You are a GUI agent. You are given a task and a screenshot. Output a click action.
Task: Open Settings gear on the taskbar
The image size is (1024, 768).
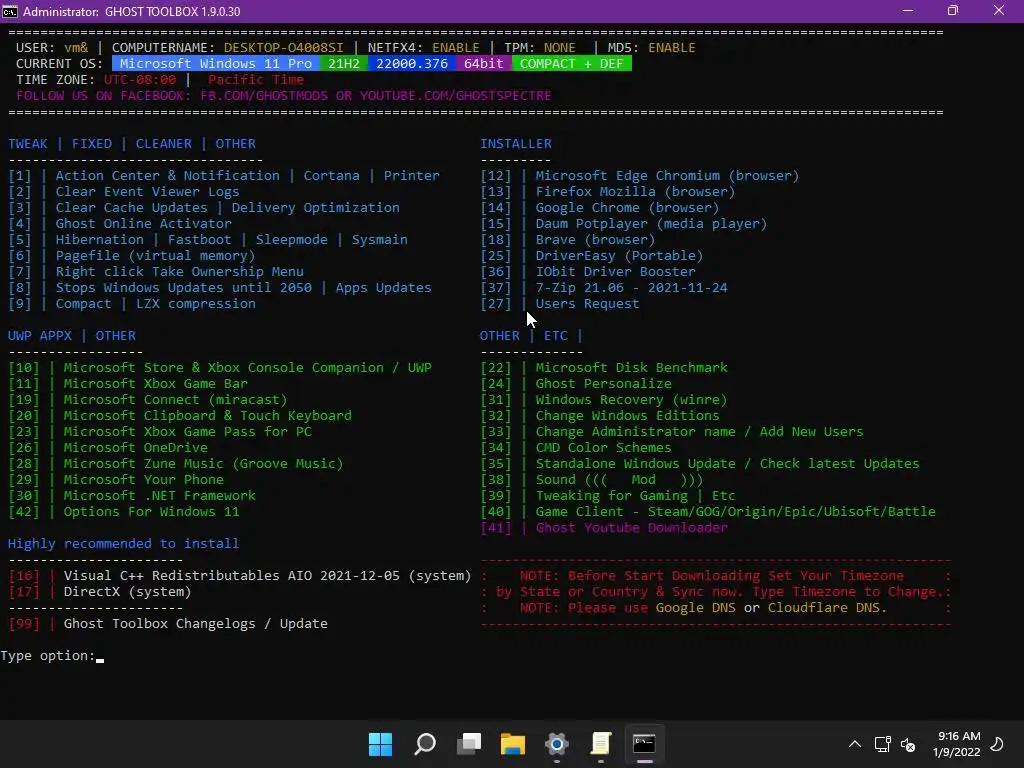click(x=556, y=744)
